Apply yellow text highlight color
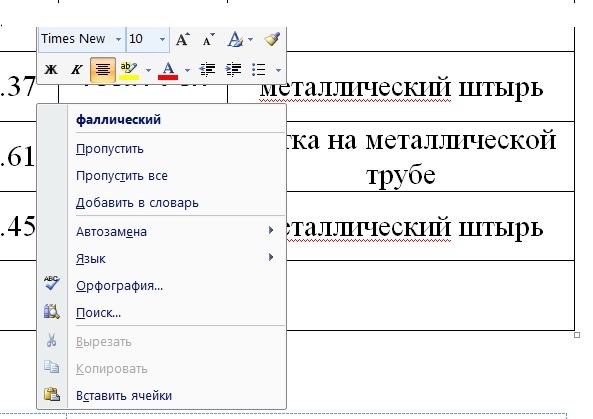The height and width of the screenshot is (419, 593). pyautogui.click(x=129, y=70)
